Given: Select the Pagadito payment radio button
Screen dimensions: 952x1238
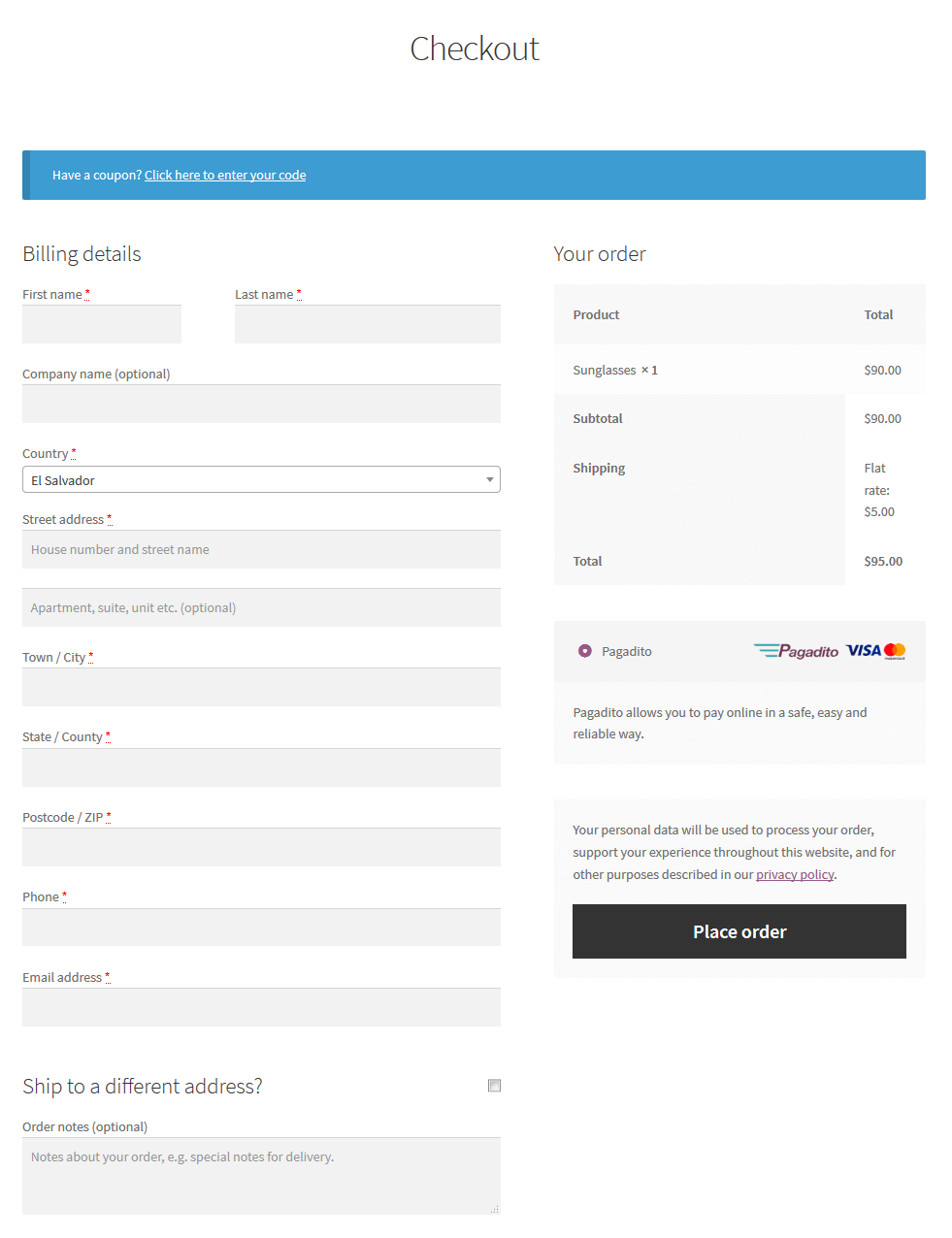Looking at the screenshot, I should [x=585, y=651].
